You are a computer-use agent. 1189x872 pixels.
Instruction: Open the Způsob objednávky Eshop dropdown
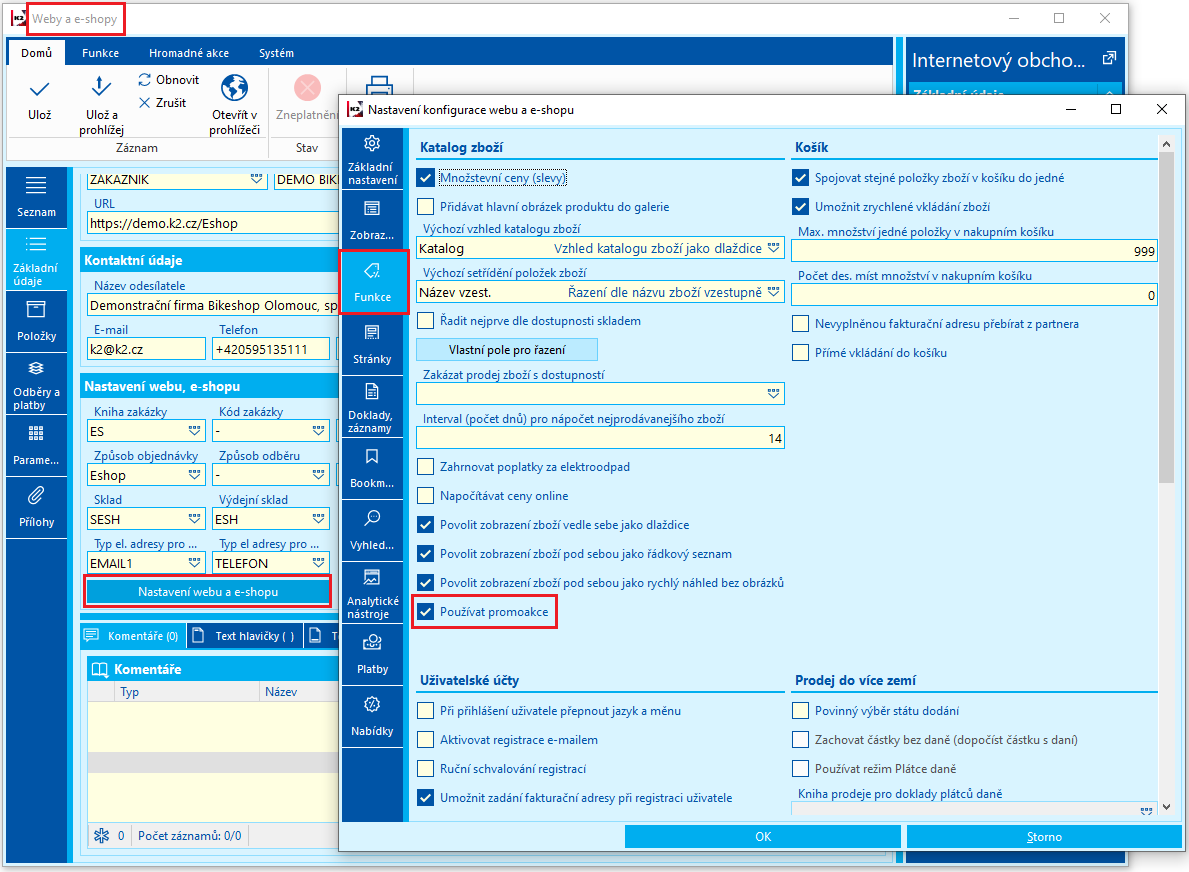[x=195, y=475]
